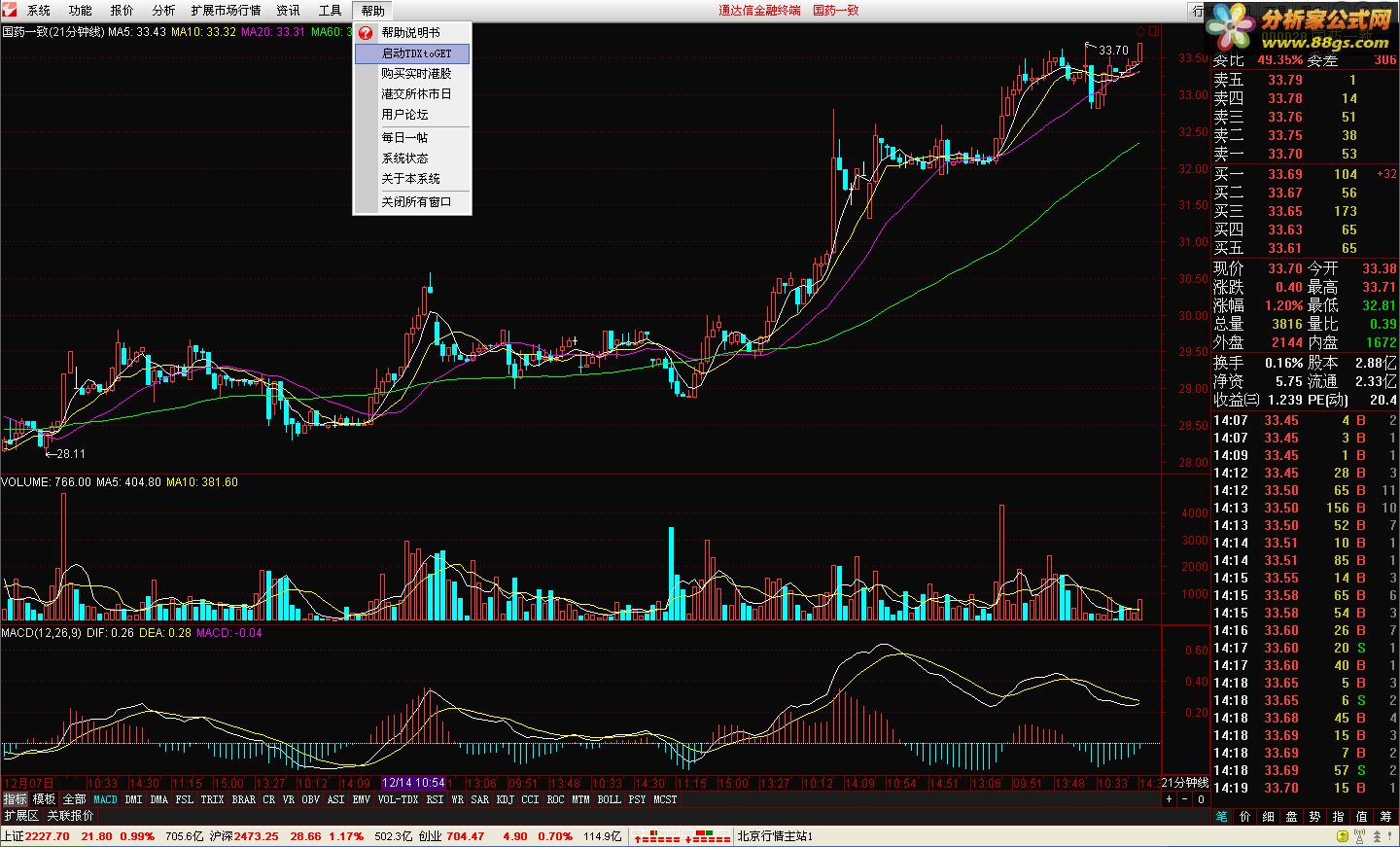The height and width of the screenshot is (847, 1400).
Task: Select the RSI indicator tab
Action: click(435, 799)
